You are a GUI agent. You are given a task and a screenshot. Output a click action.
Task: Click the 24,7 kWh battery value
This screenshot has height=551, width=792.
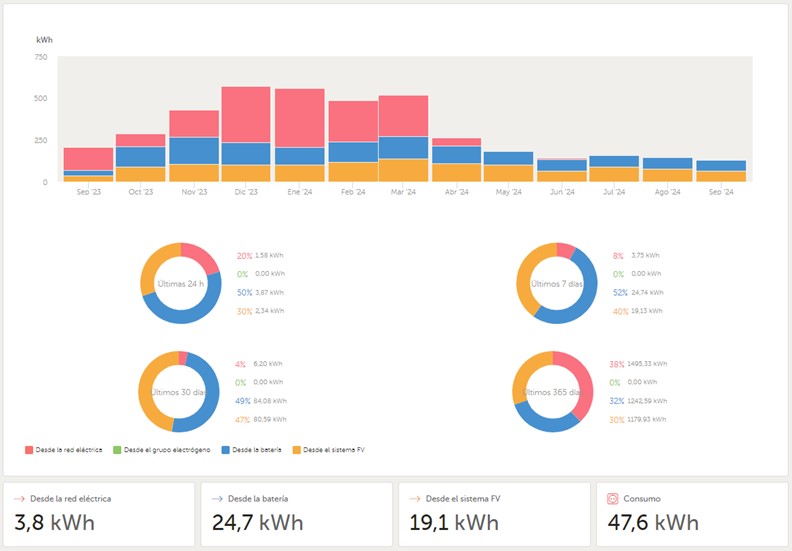tap(258, 522)
